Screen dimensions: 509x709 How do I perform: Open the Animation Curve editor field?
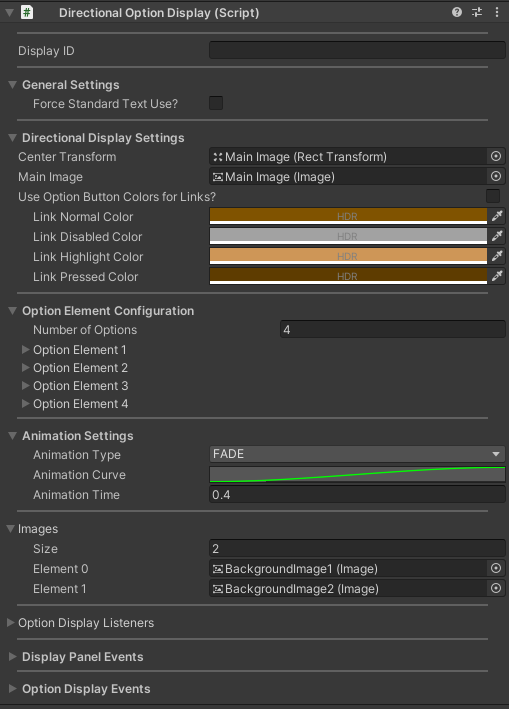[357, 474]
